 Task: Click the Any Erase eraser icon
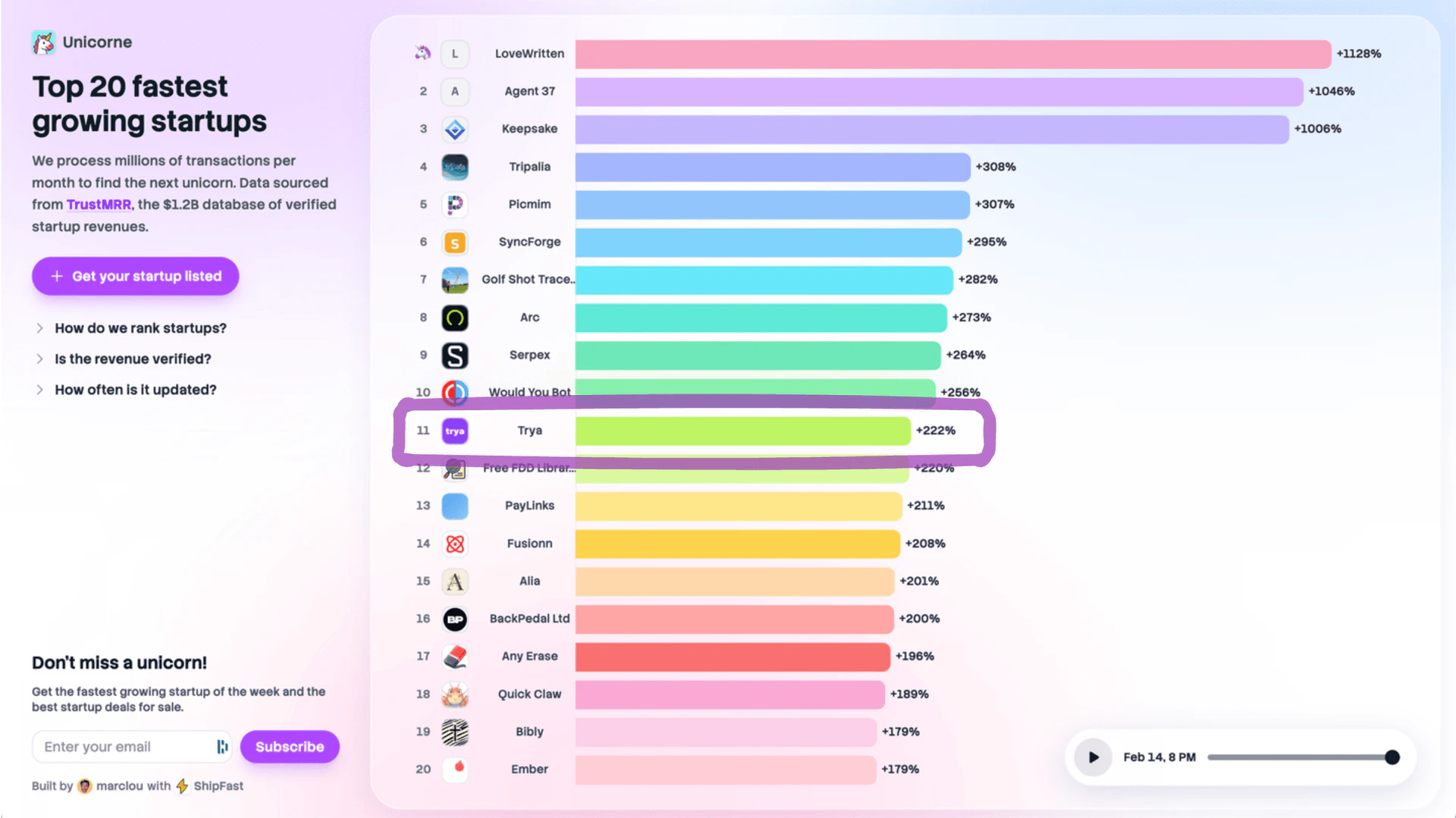455,656
